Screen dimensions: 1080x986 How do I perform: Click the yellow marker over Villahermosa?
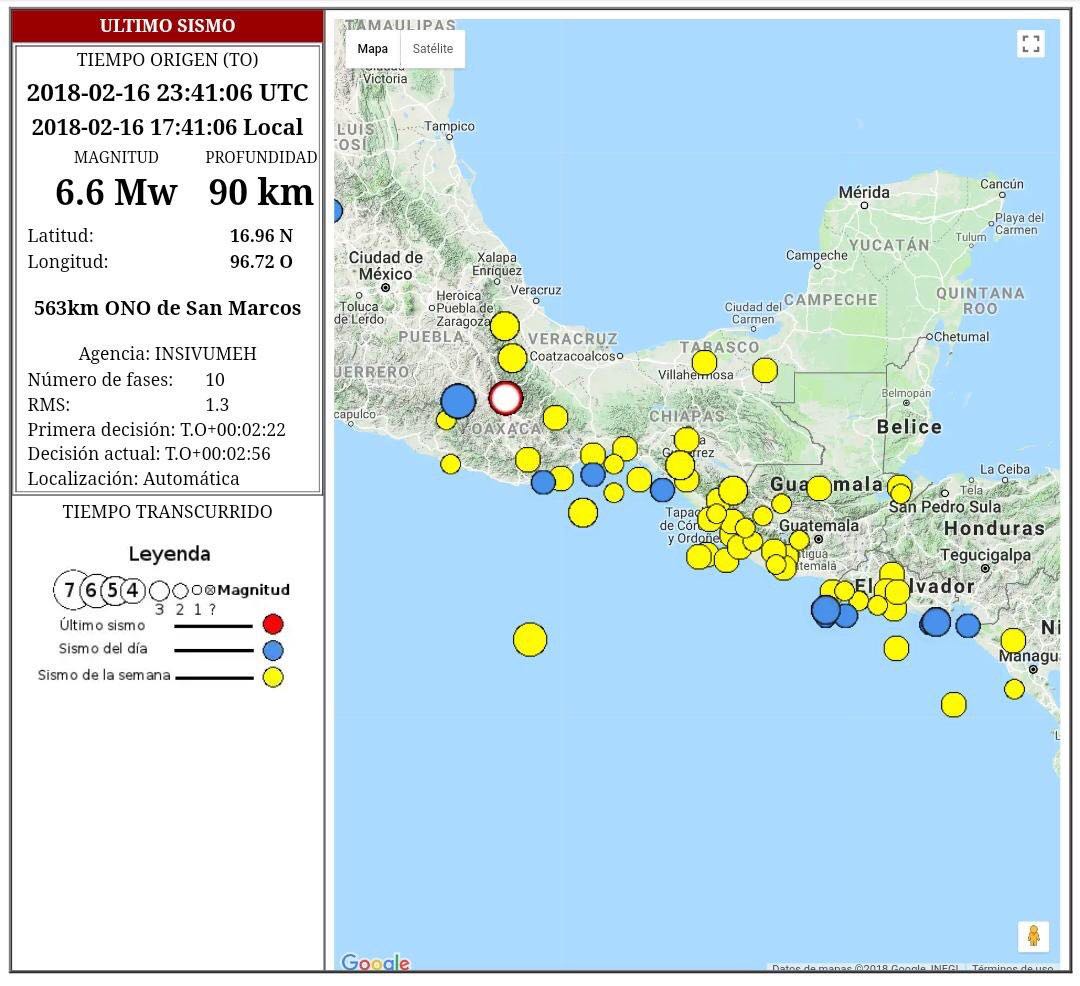click(x=704, y=362)
